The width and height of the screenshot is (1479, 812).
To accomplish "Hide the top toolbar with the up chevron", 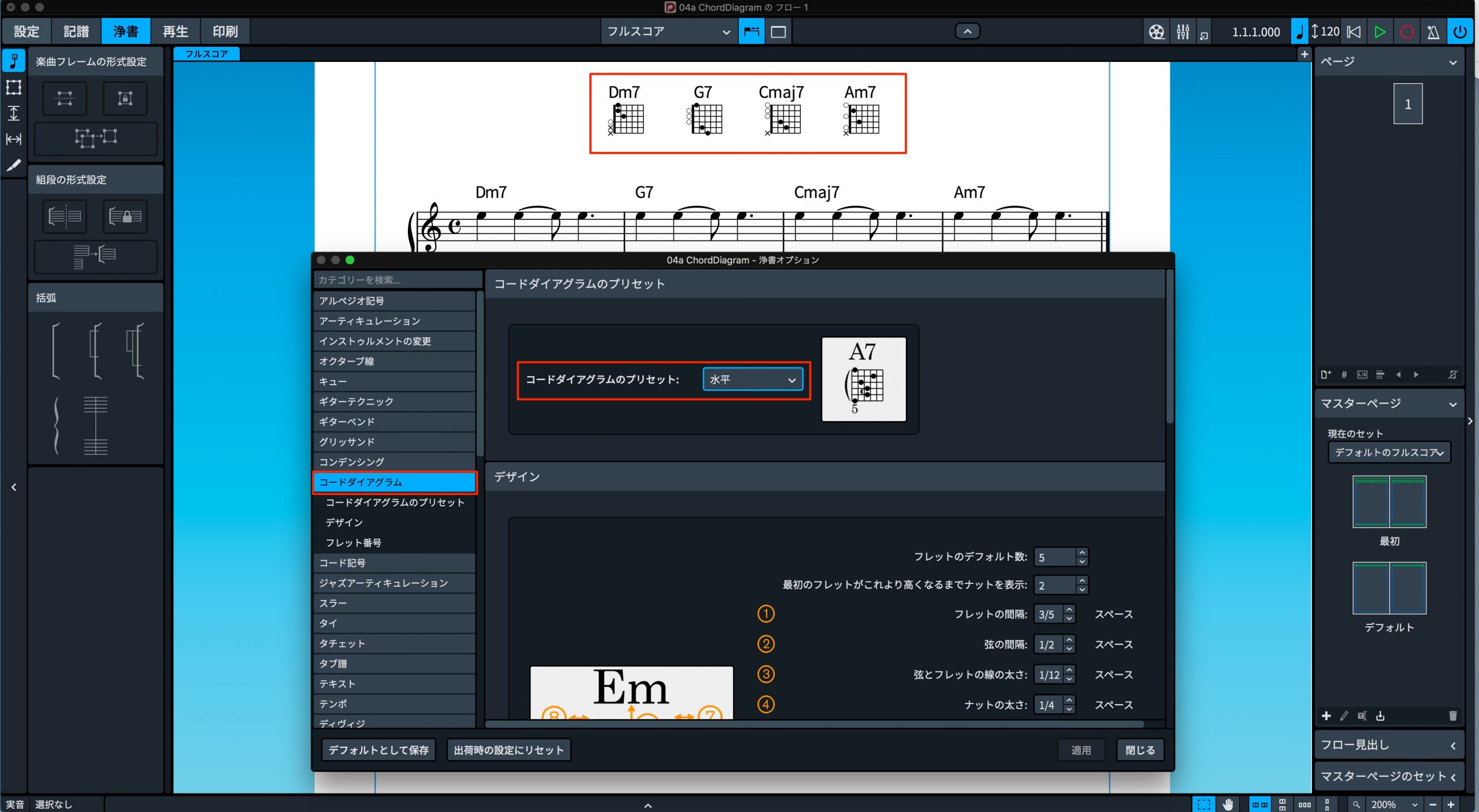I will point(968,31).
